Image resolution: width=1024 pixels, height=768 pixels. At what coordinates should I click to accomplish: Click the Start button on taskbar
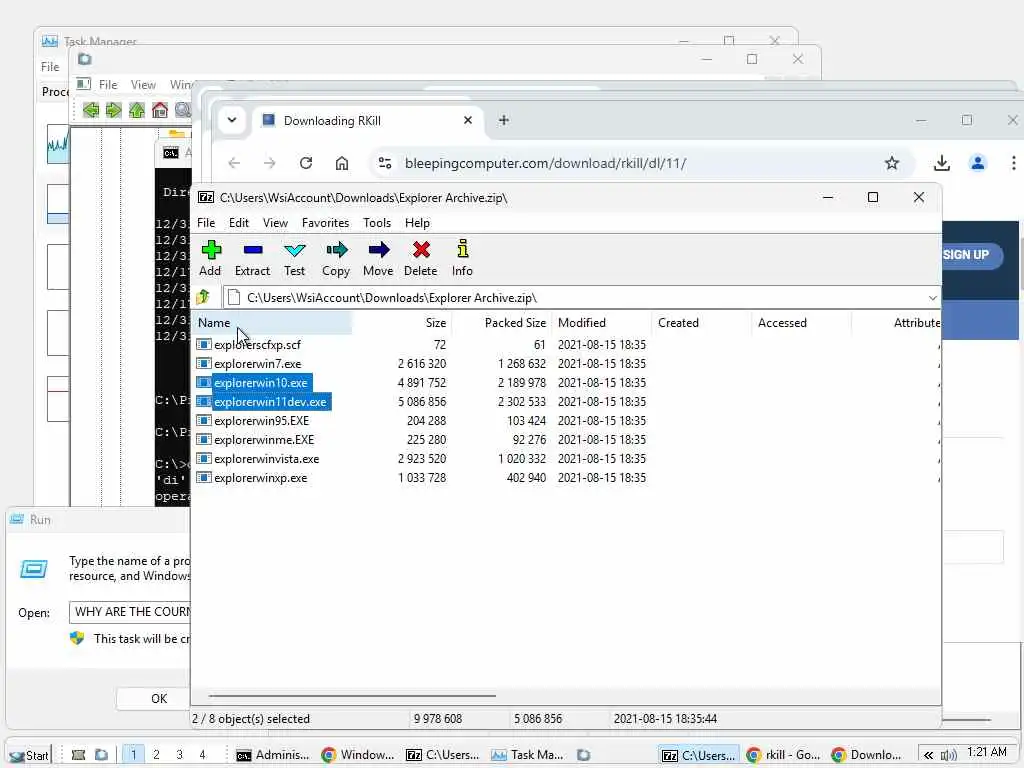[29, 755]
